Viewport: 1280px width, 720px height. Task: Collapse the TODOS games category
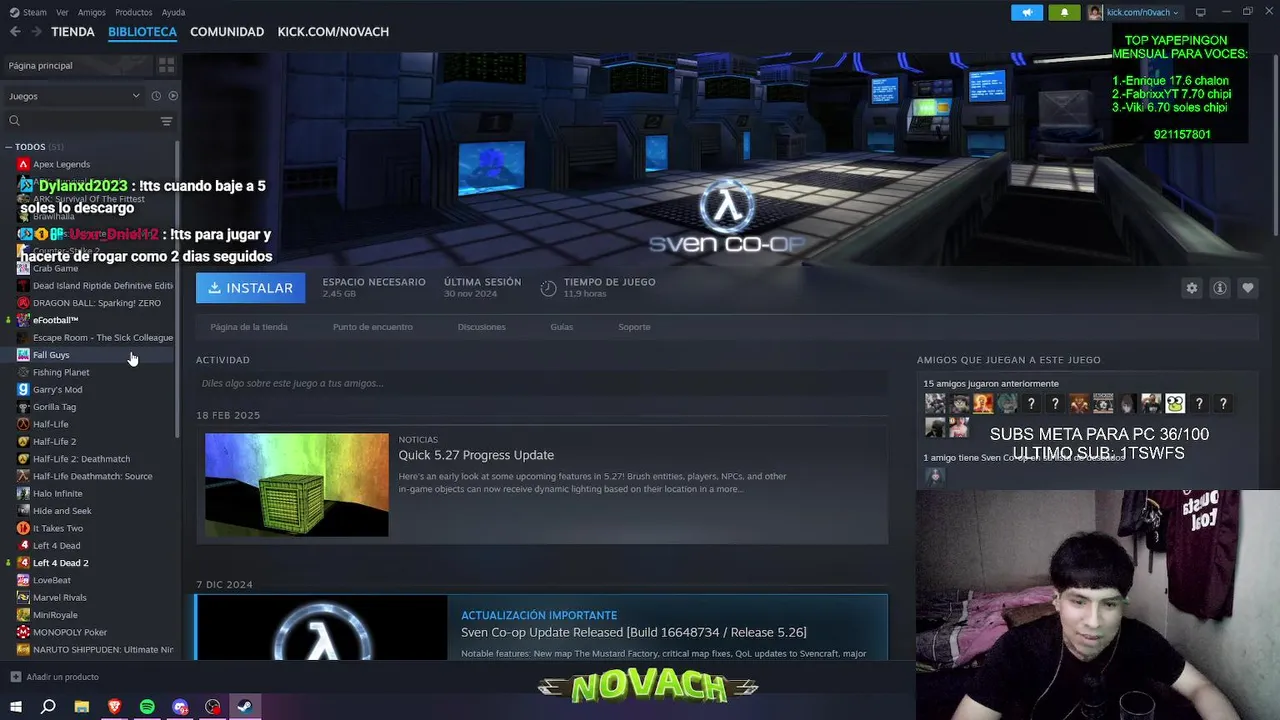[x=8, y=147]
